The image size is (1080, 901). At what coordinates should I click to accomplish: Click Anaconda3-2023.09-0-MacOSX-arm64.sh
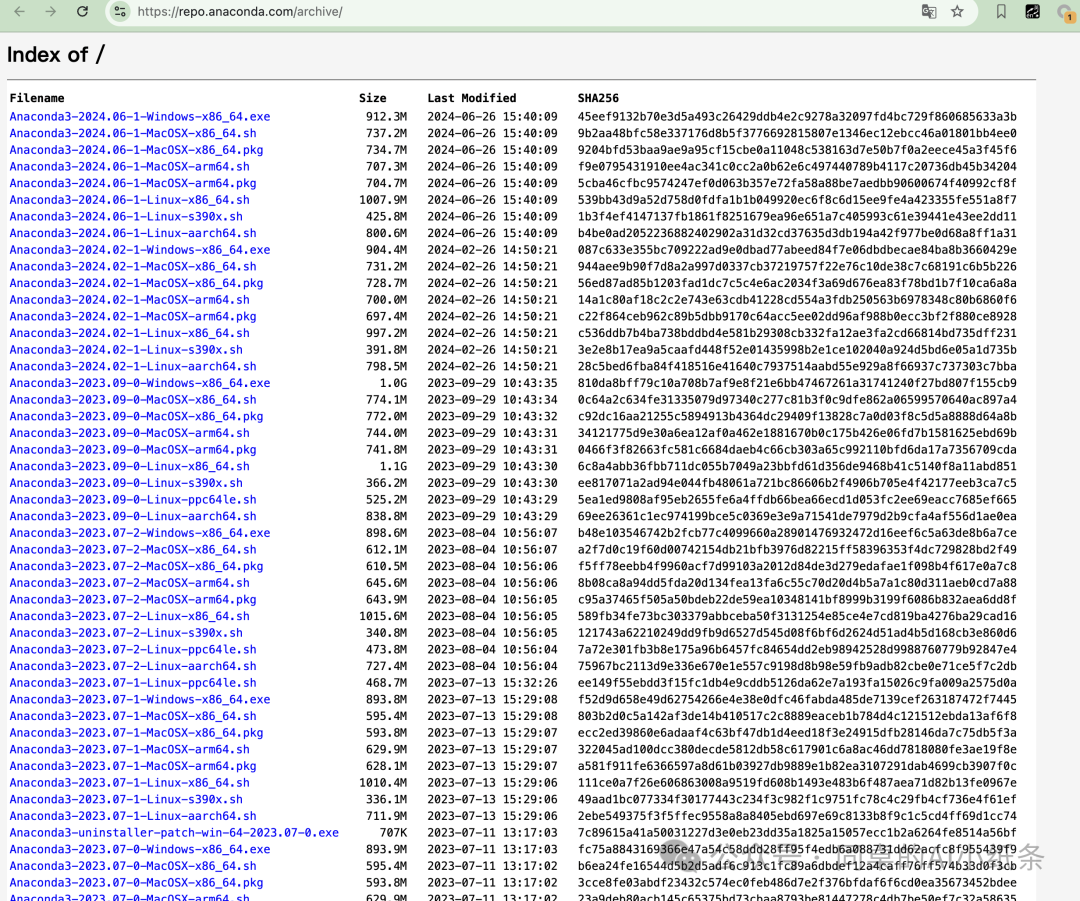click(x=129, y=433)
